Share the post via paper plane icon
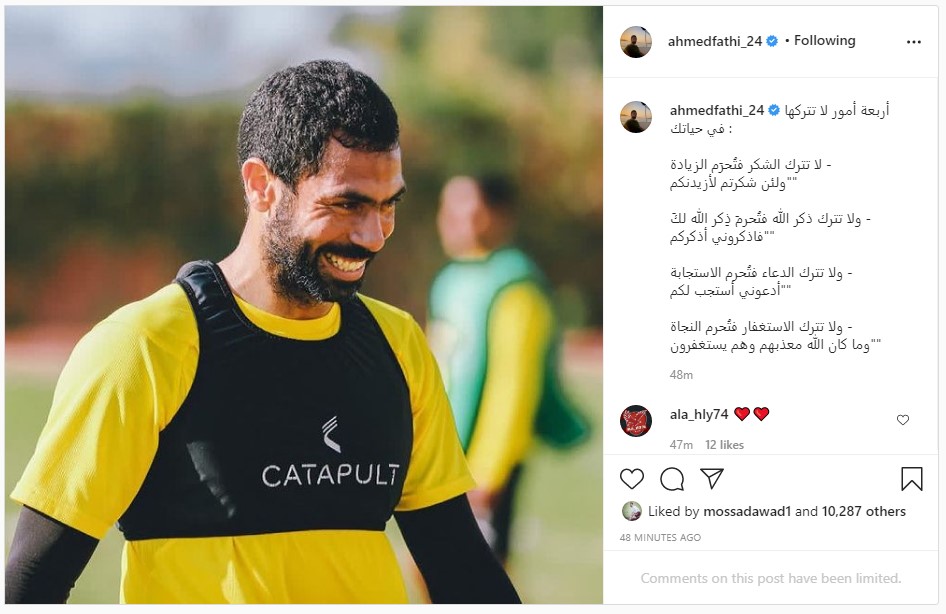The image size is (946, 614). (712, 478)
